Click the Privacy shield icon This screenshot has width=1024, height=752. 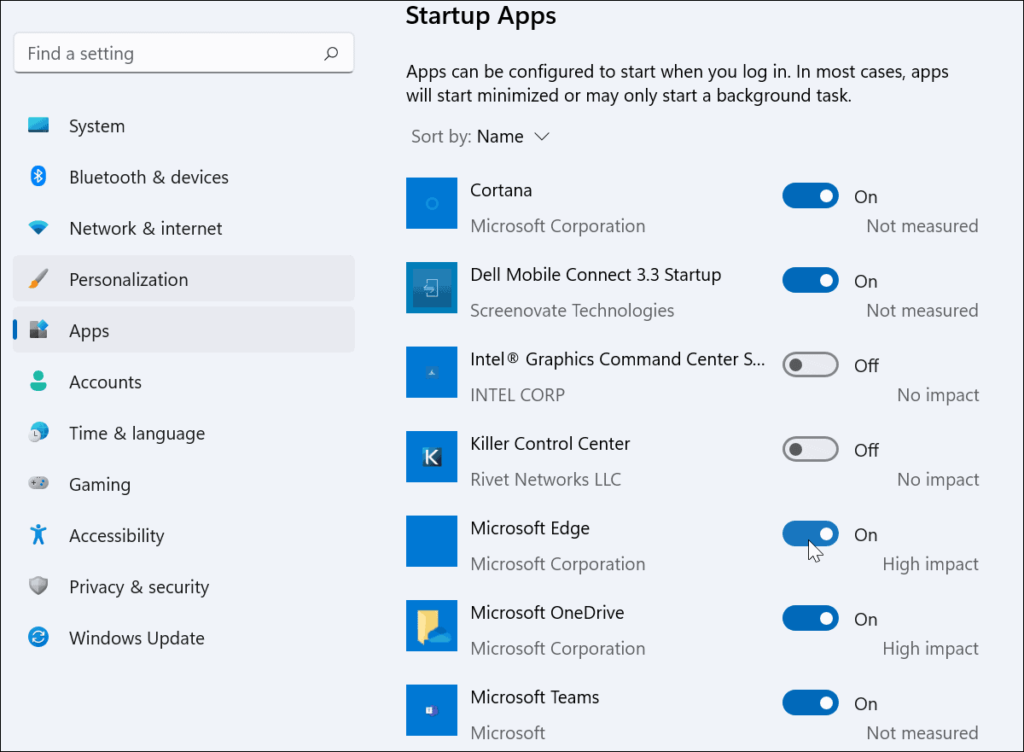click(39, 586)
